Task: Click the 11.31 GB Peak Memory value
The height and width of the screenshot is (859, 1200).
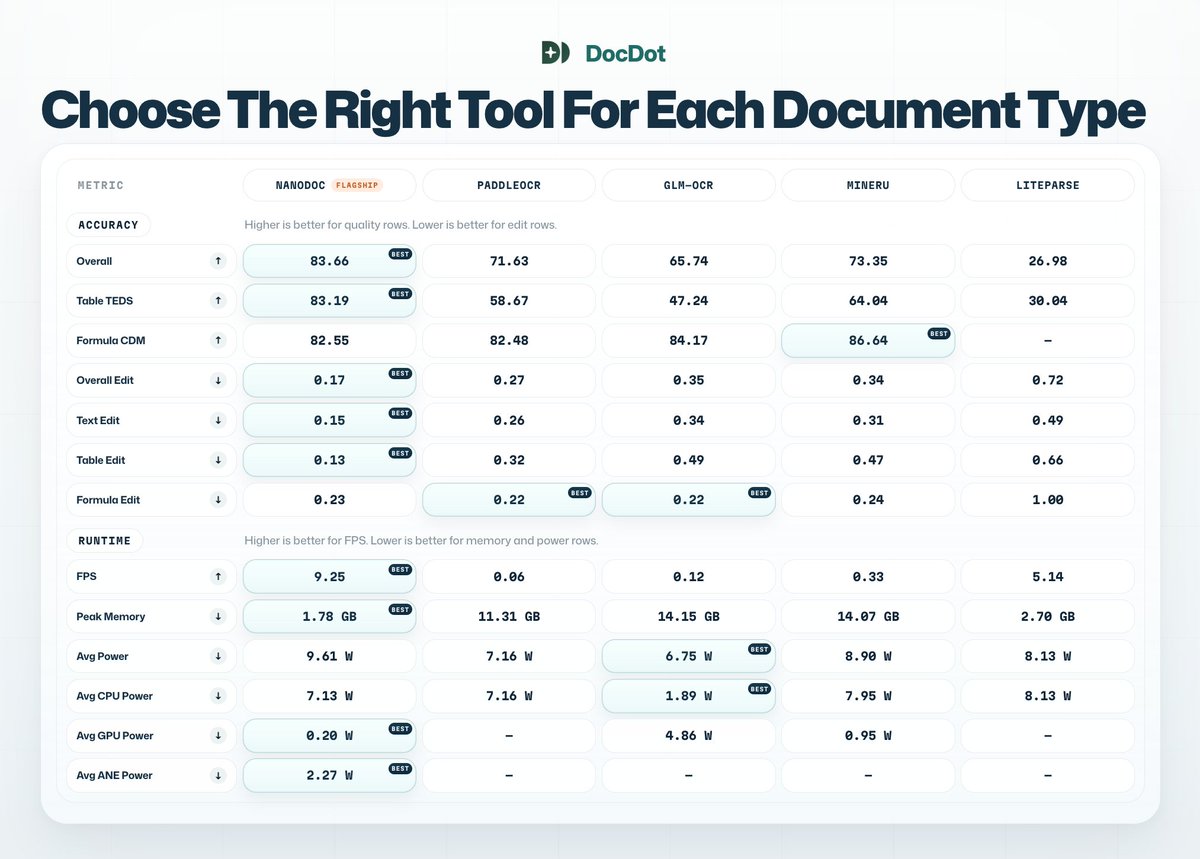Action: (x=509, y=617)
